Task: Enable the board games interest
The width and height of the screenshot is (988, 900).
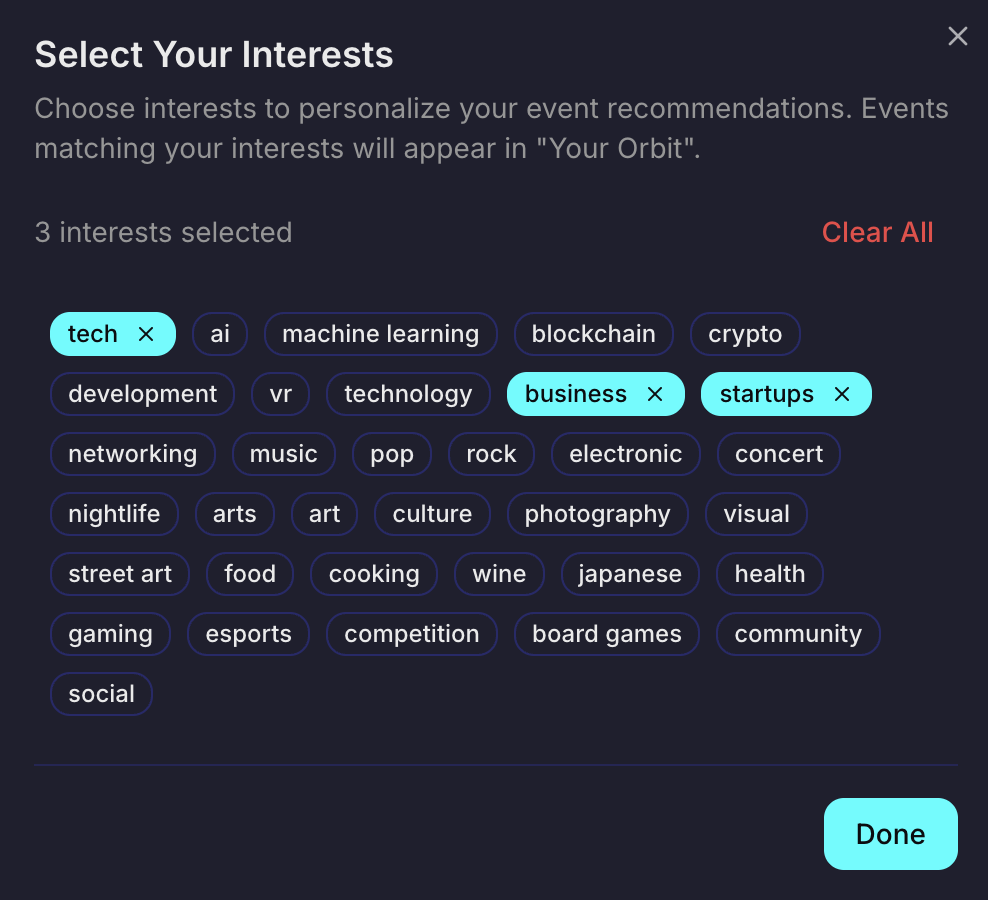Action: 606,634
